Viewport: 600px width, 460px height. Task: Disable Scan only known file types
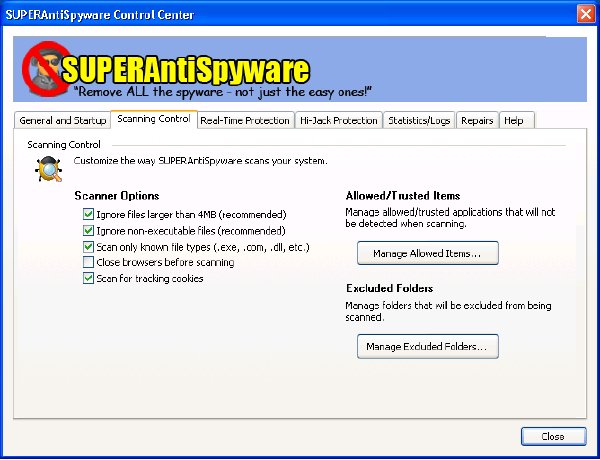click(x=88, y=246)
